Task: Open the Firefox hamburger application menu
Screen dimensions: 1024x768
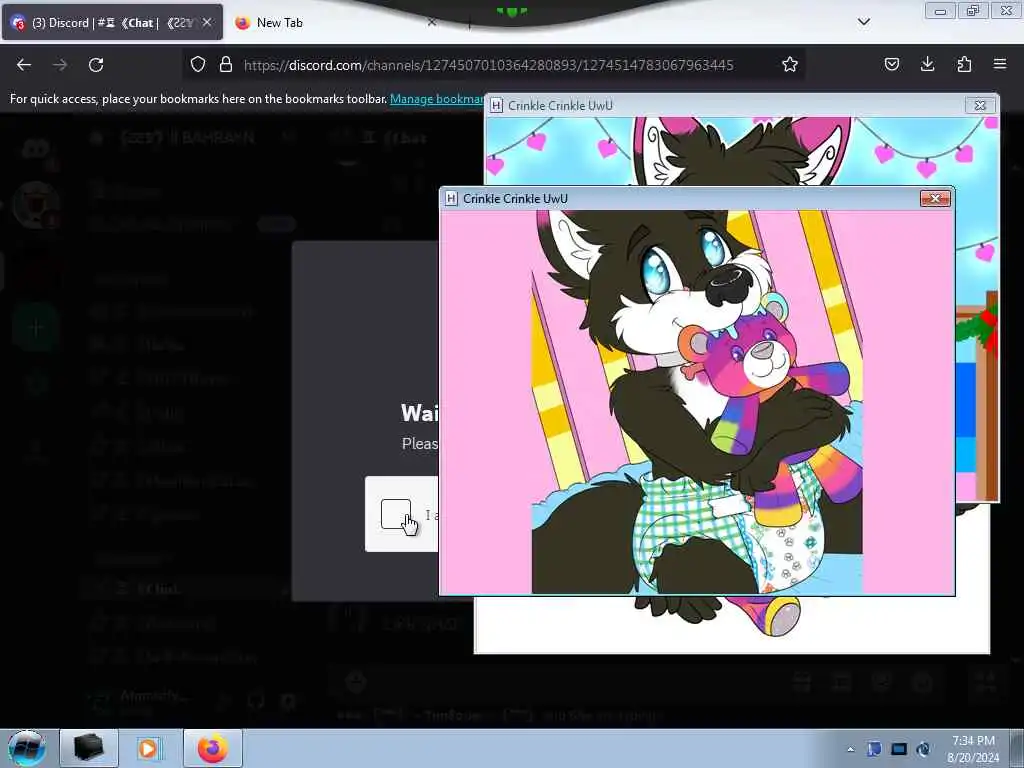Action: tap(1000, 64)
